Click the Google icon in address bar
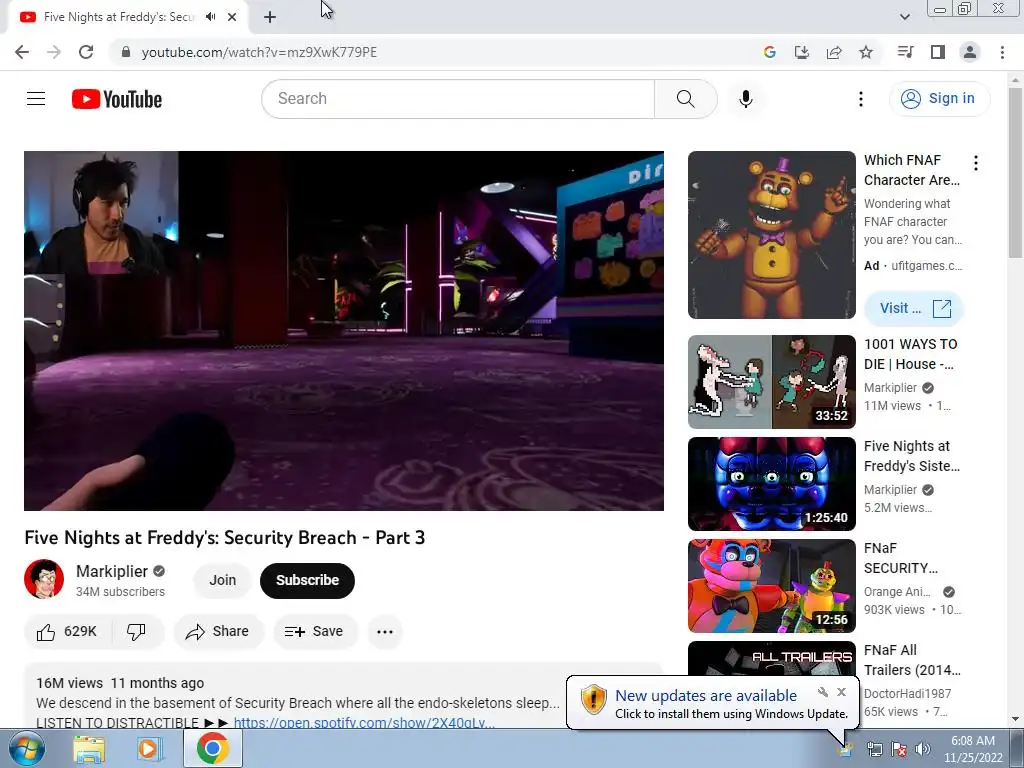Screen dimensions: 1024x768 pos(769,52)
